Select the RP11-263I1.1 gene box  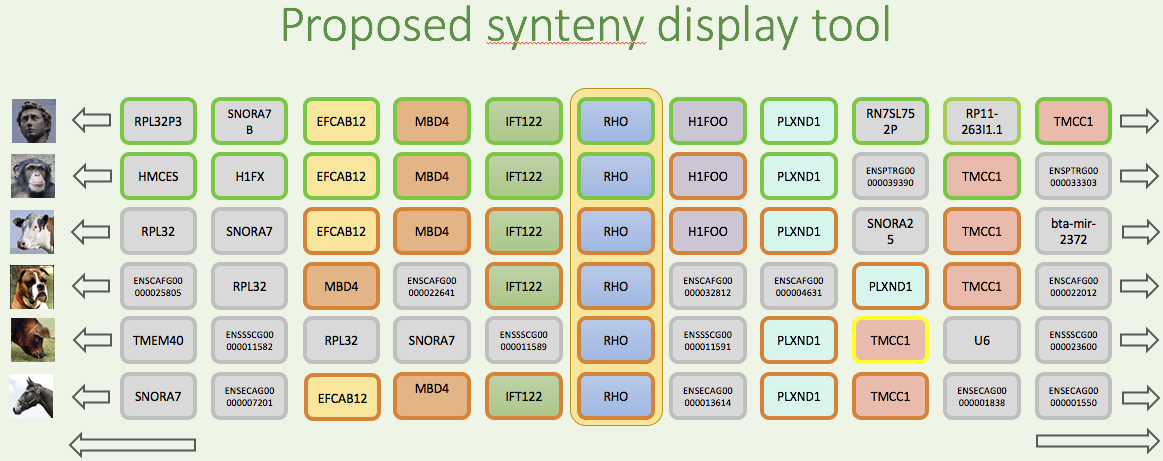click(981, 121)
